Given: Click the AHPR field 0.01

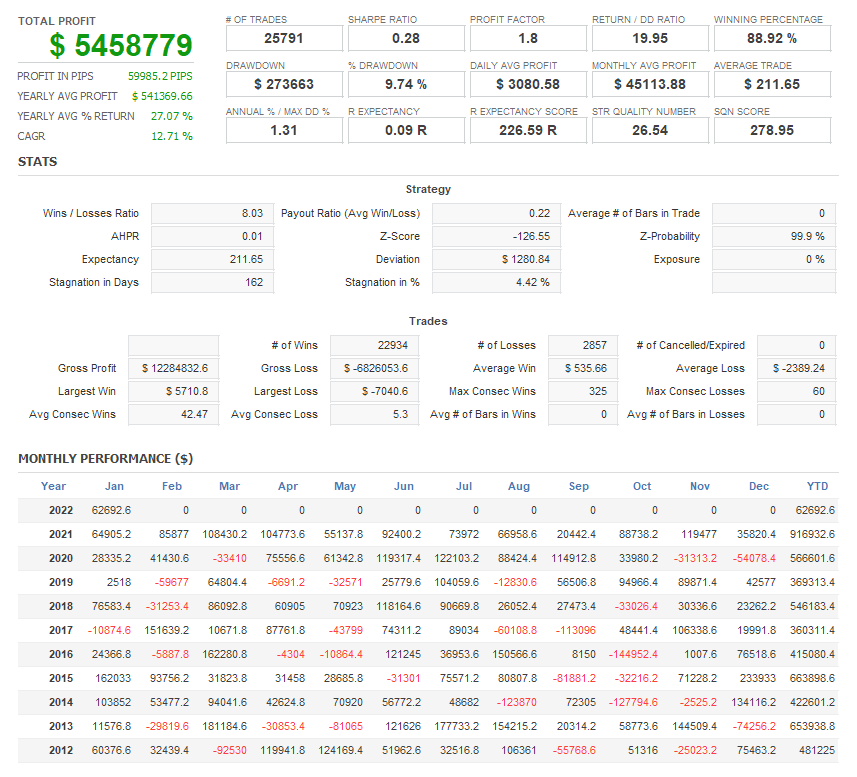Looking at the screenshot, I should [213, 237].
